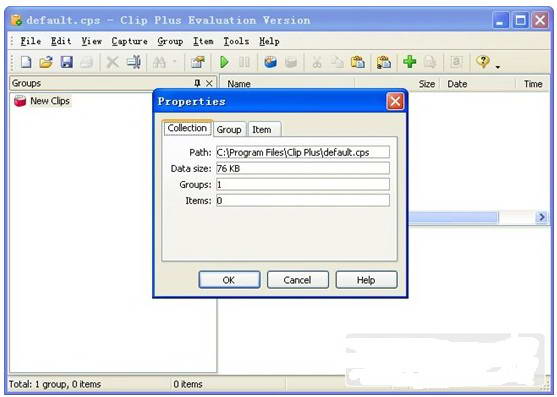Click the blue New Group toolbar icon
This screenshot has height=397, width=557.
271,62
